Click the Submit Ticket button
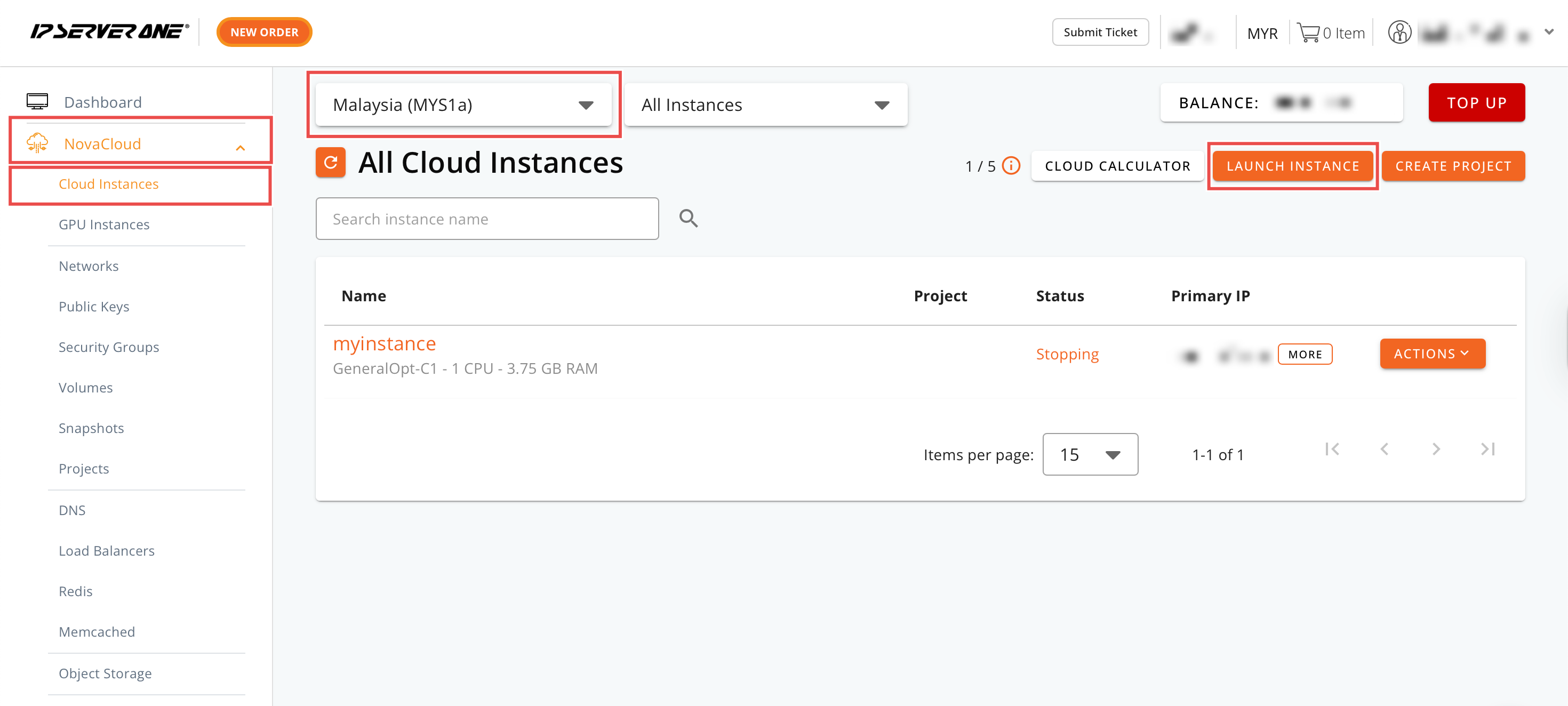The height and width of the screenshot is (706, 1568). [1100, 31]
